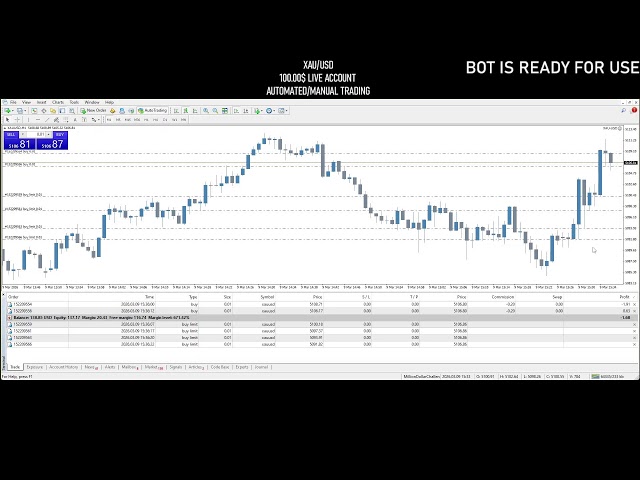Screen dimensions: 640x480
Task: Expand the Periods dropdown arrow
Action: (x=274, y=111)
